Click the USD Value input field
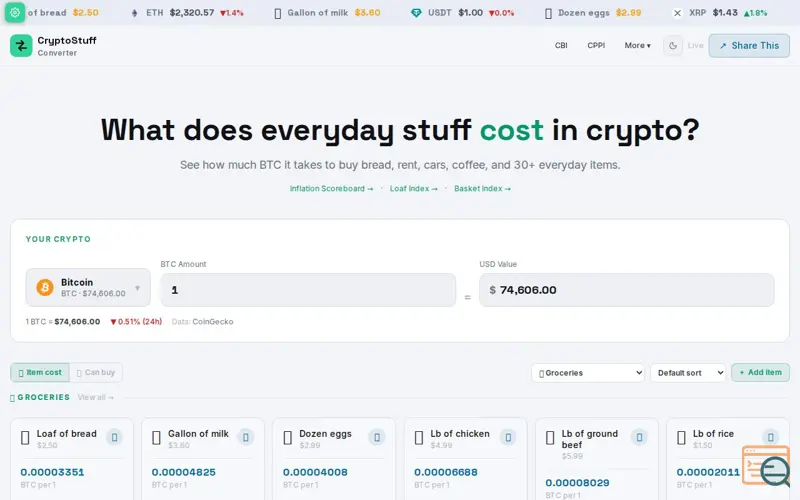The image size is (800, 500). [627, 290]
